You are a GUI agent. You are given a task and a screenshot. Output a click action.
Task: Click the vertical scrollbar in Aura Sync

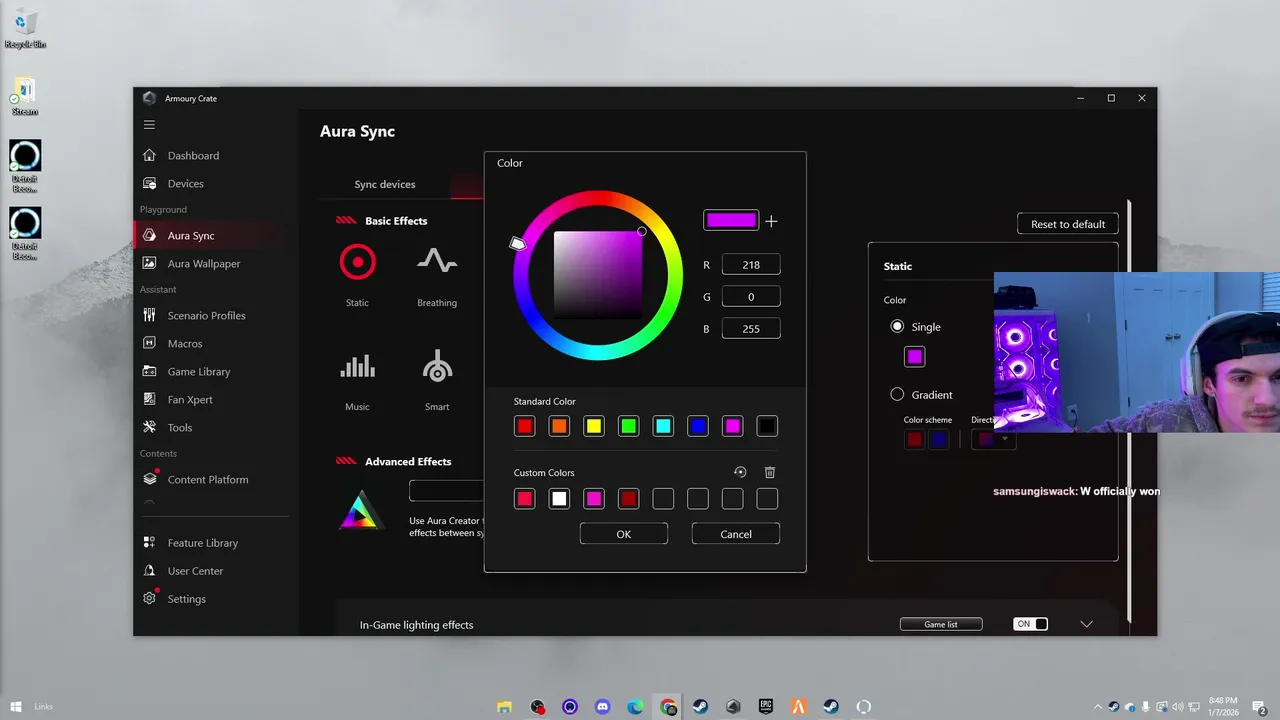point(1129,410)
